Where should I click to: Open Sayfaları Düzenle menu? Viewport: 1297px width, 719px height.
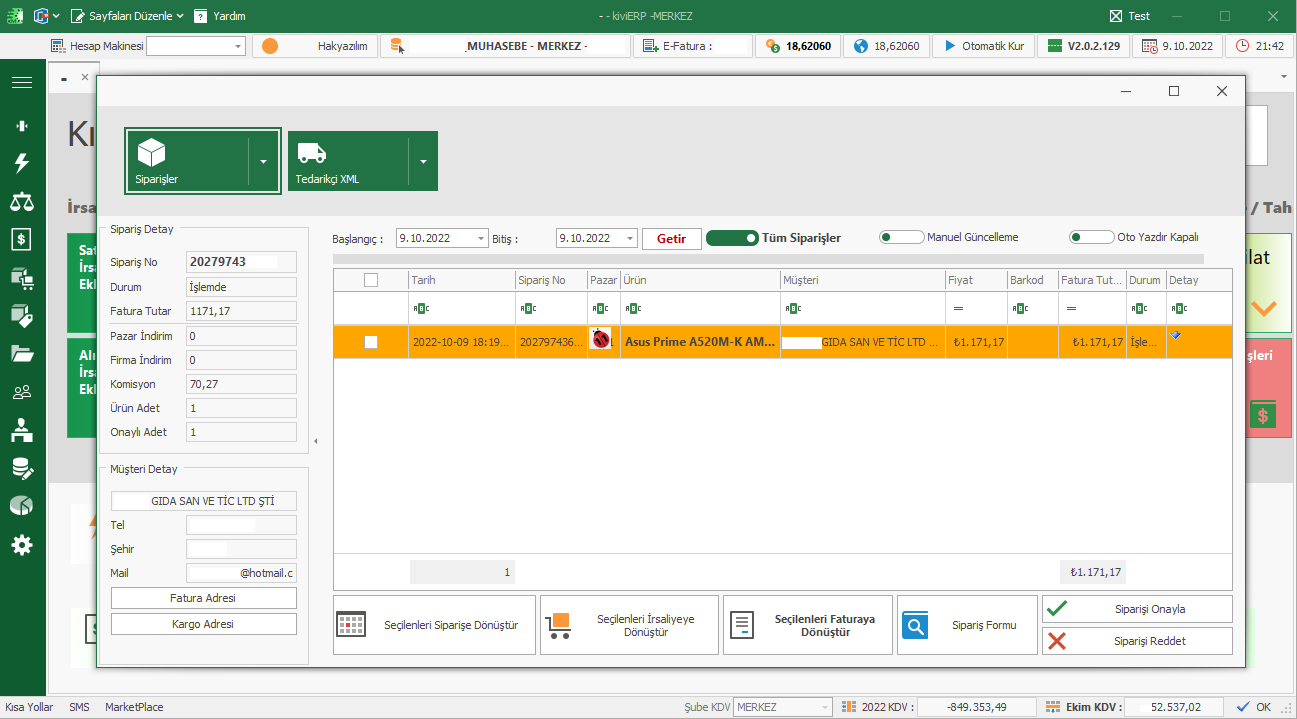127,16
